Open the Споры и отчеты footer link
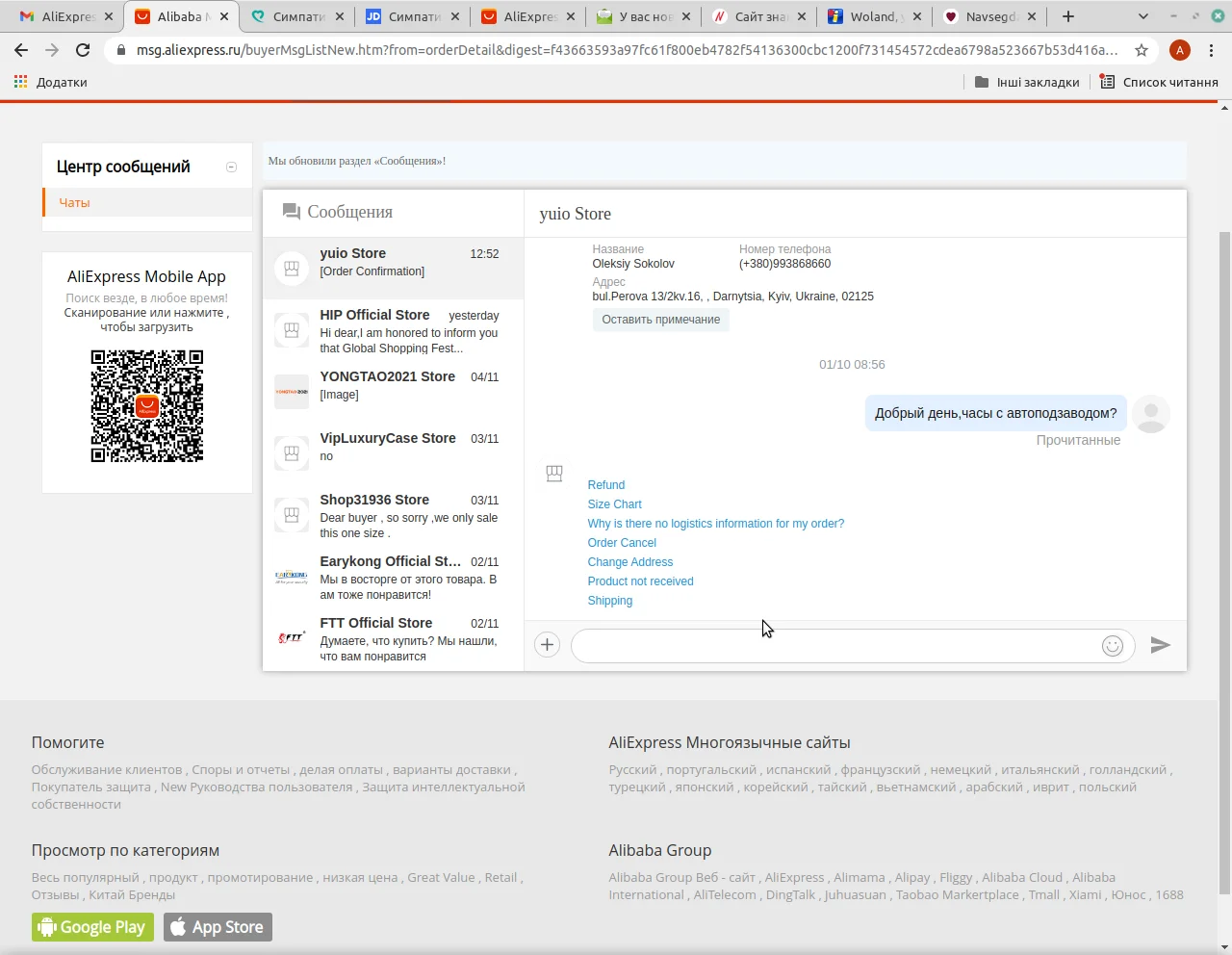Viewport: 1232px width, 955px height. pyautogui.click(x=241, y=770)
